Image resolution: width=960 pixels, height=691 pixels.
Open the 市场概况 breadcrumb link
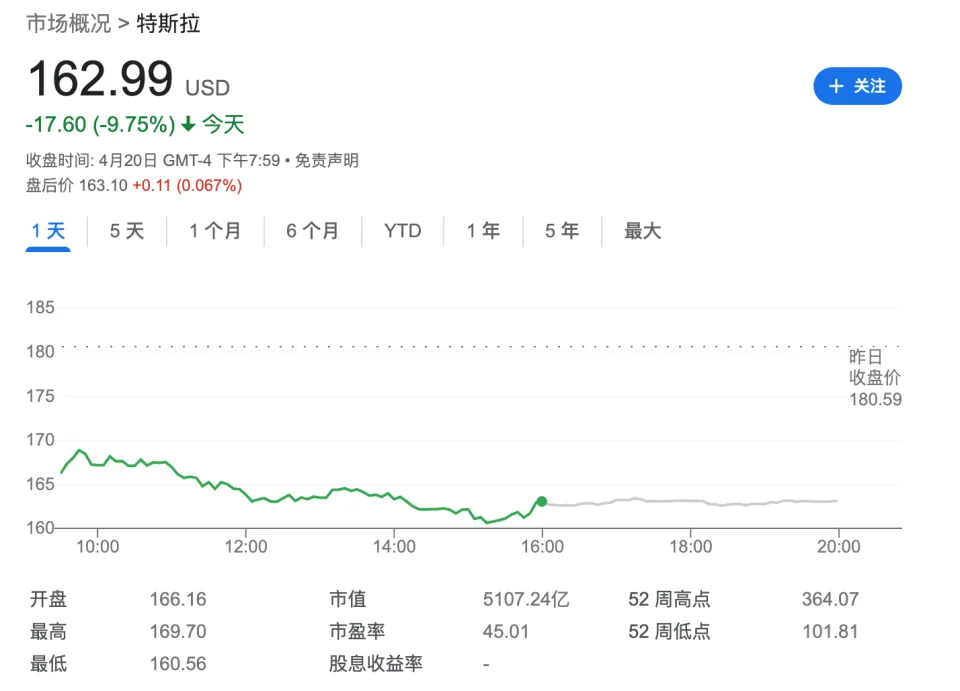[x=68, y=23]
